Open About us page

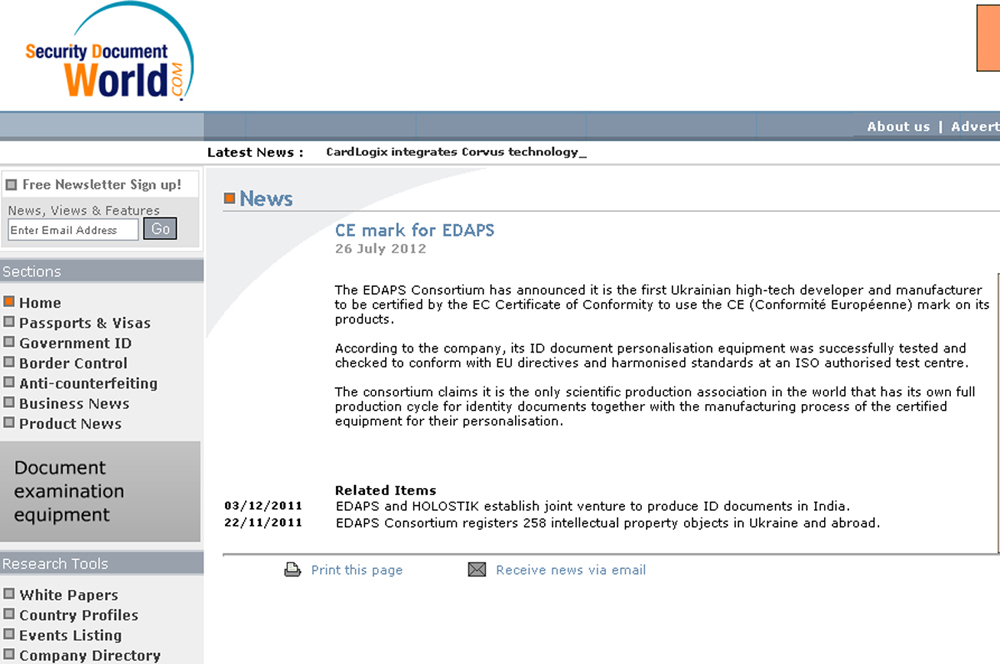point(898,126)
